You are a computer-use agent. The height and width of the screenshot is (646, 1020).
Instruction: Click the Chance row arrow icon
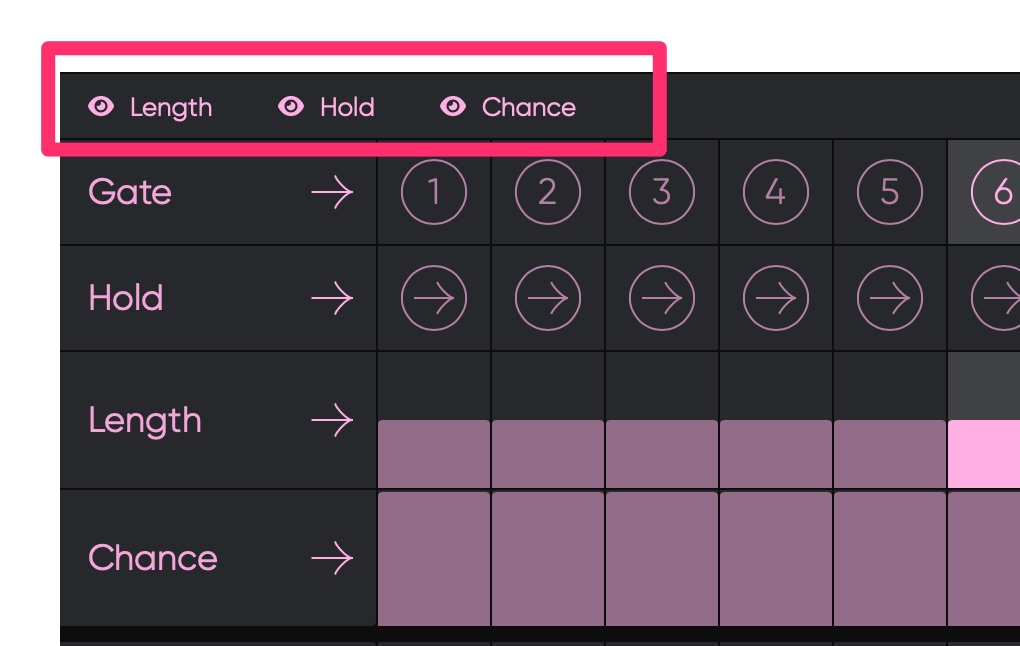pyautogui.click(x=331, y=558)
